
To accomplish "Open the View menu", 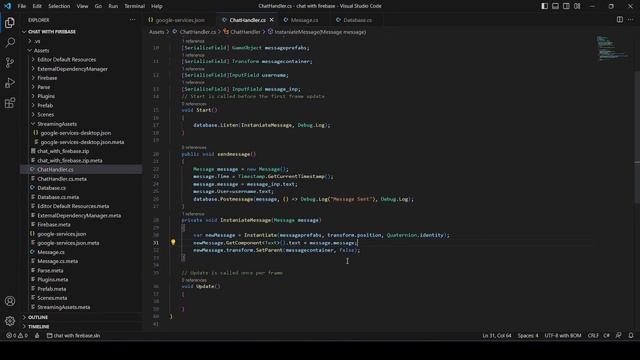I will pos(82,6).
